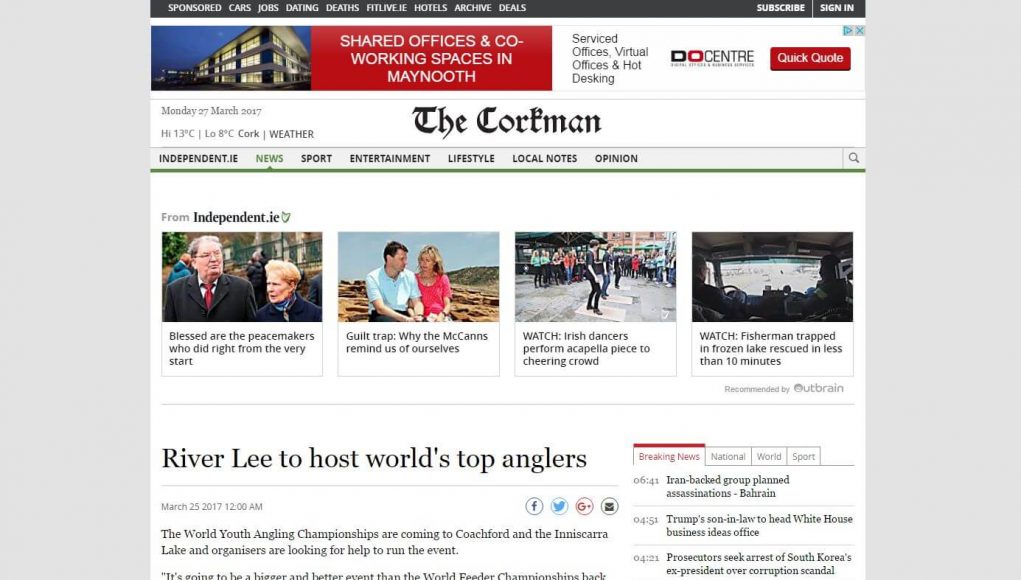
Task: Click the shared offices Maynooth ad banner
Action: (431, 58)
